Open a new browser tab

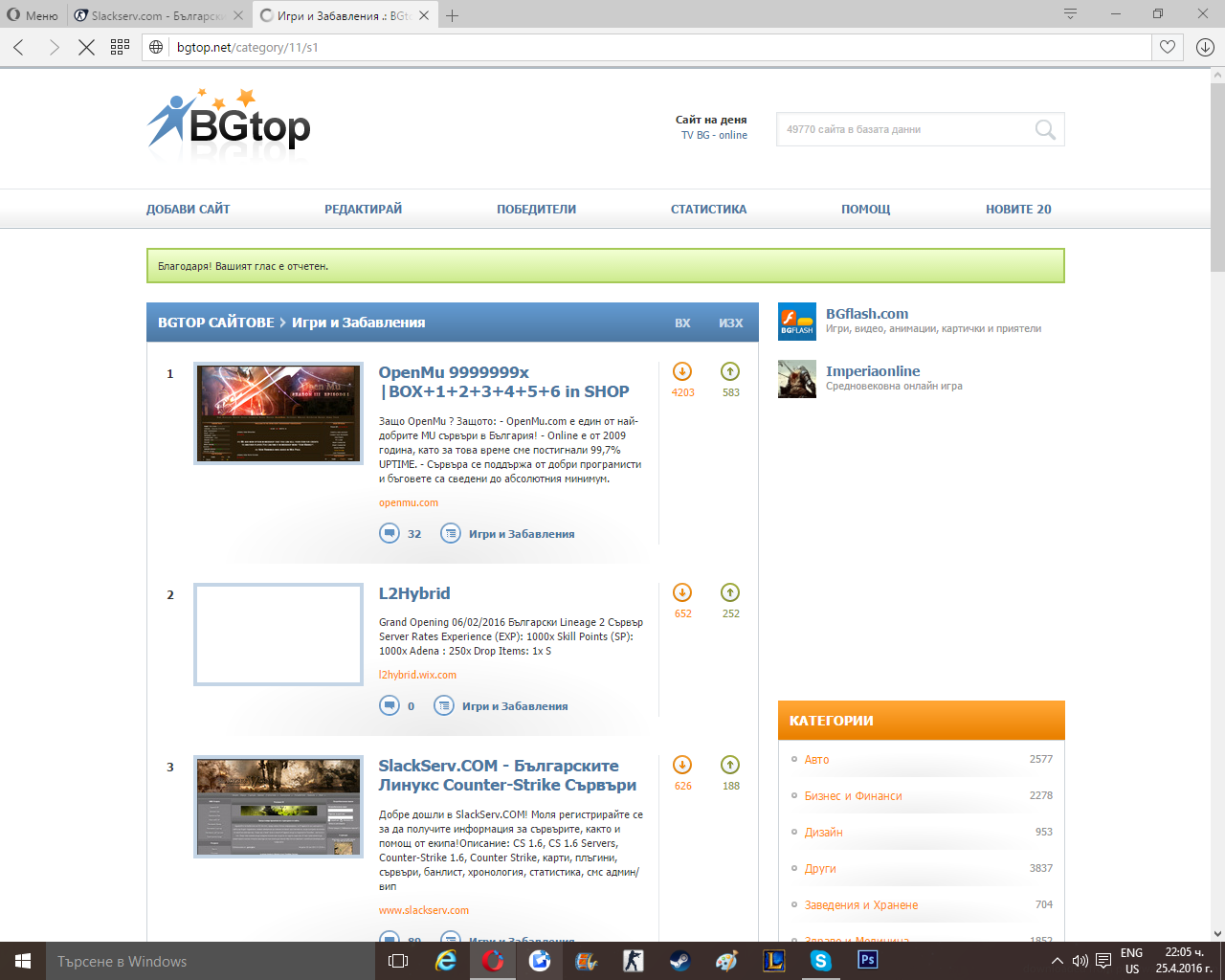tap(453, 15)
